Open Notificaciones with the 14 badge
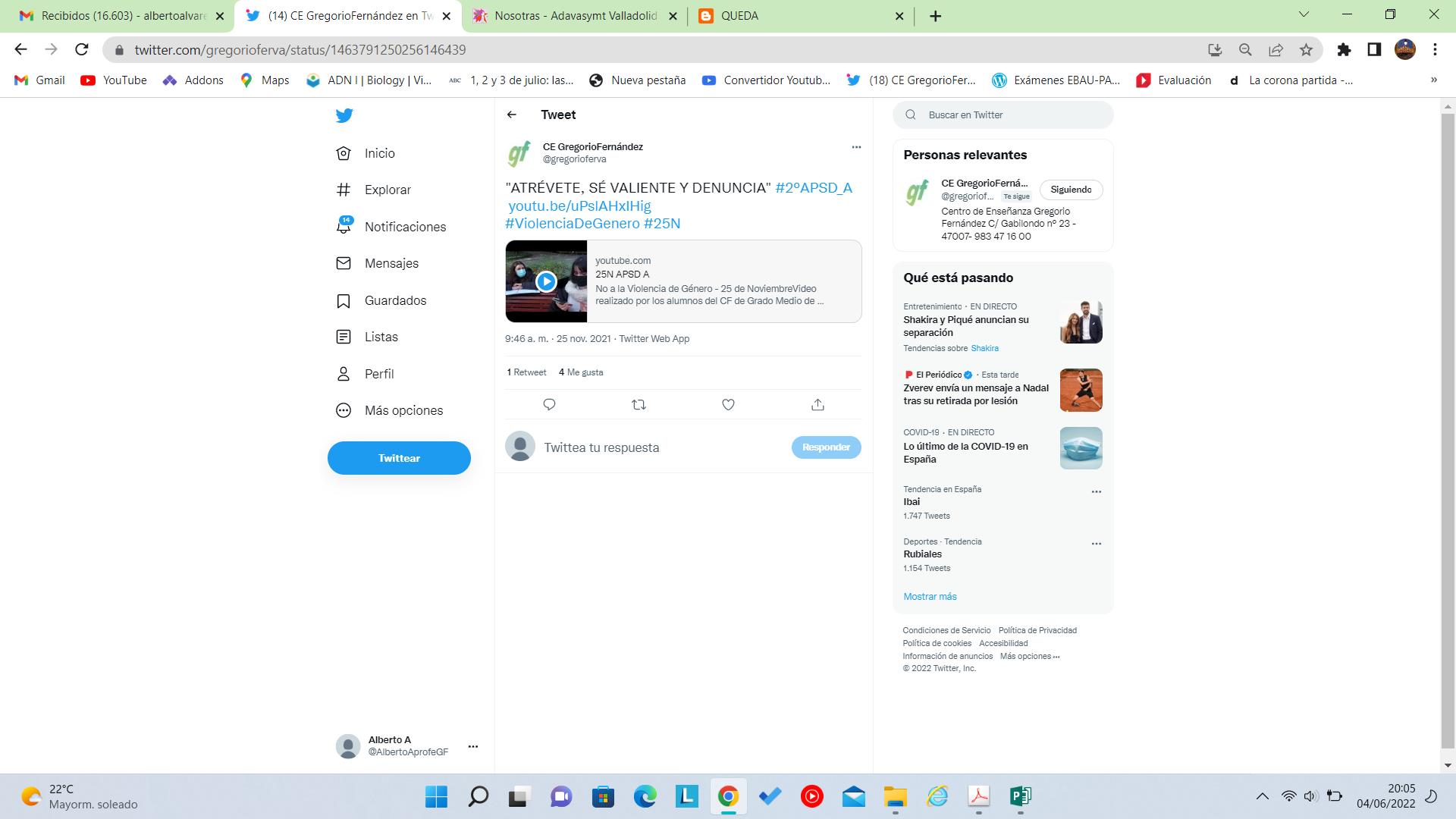This screenshot has height=819, width=1456. [391, 226]
